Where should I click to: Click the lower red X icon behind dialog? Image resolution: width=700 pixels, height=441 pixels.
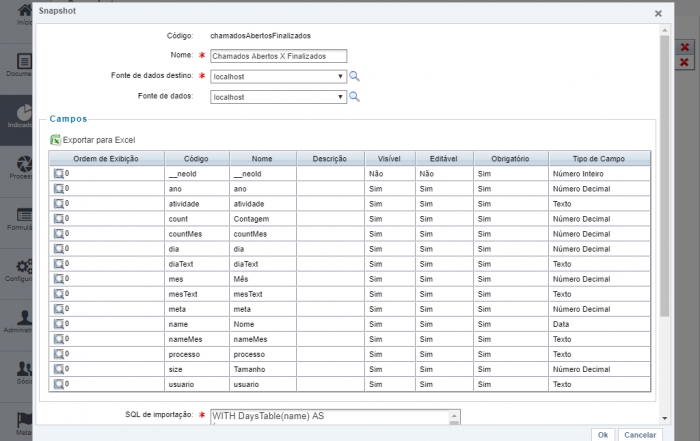coord(684,62)
